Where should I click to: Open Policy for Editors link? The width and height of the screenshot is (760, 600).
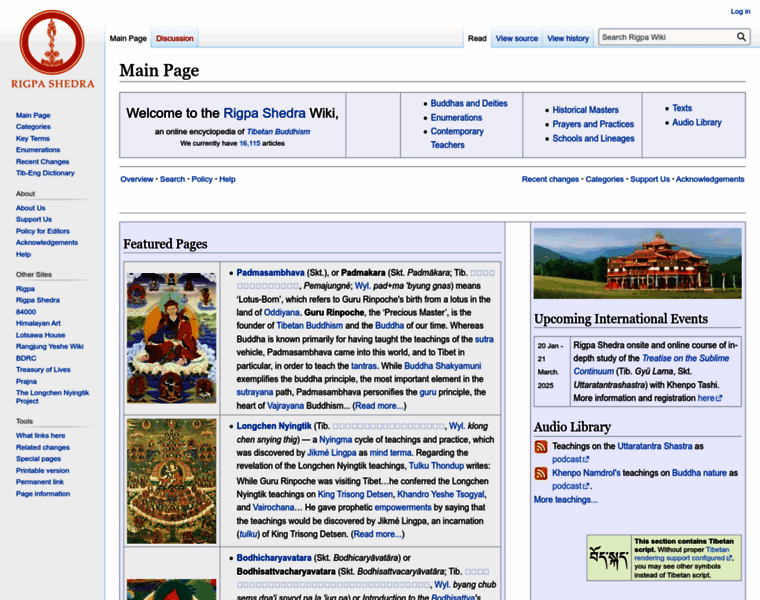click(43, 231)
